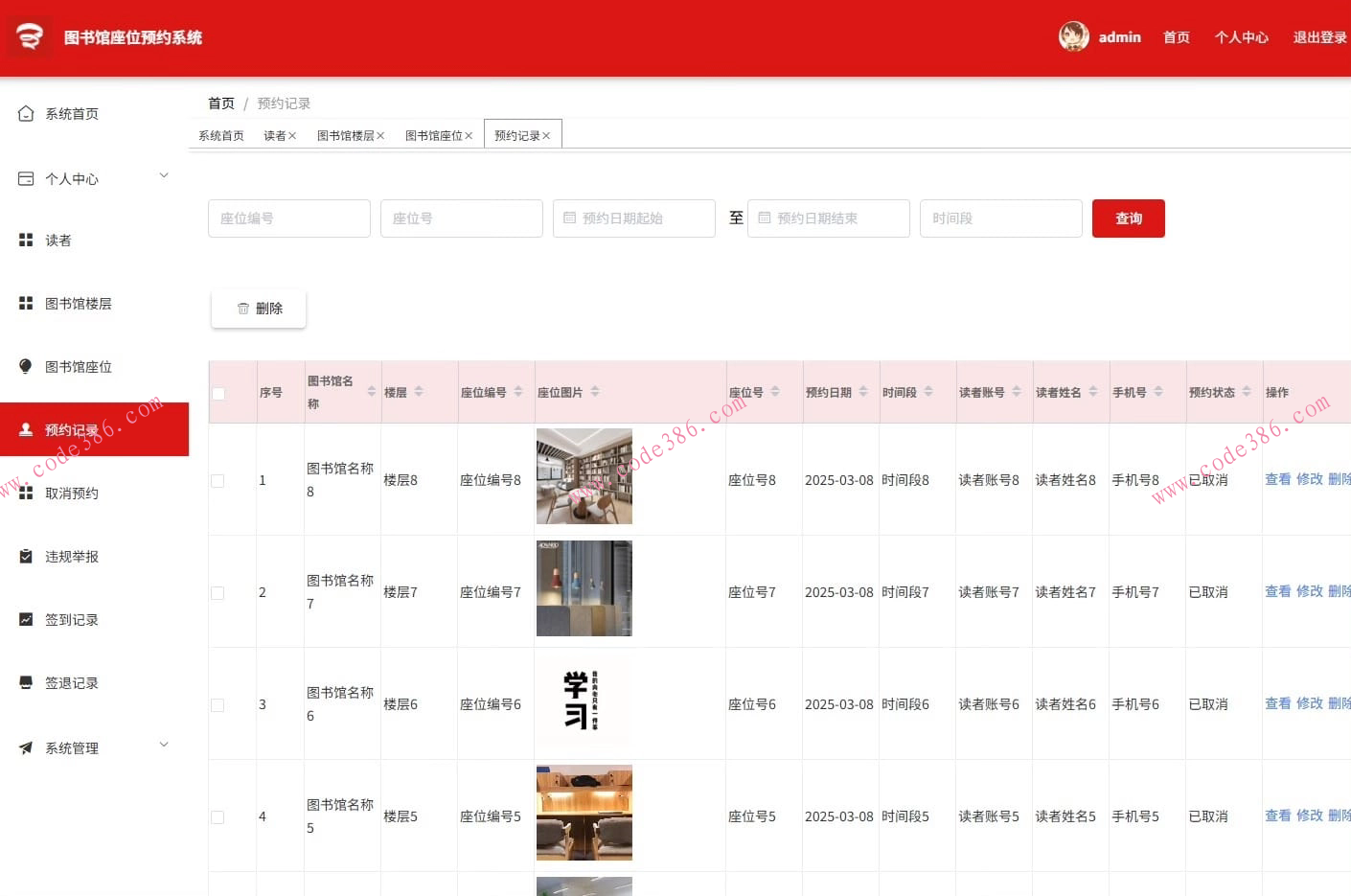
Task: Open 图书馆座位 using its globe icon
Action: point(26,366)
